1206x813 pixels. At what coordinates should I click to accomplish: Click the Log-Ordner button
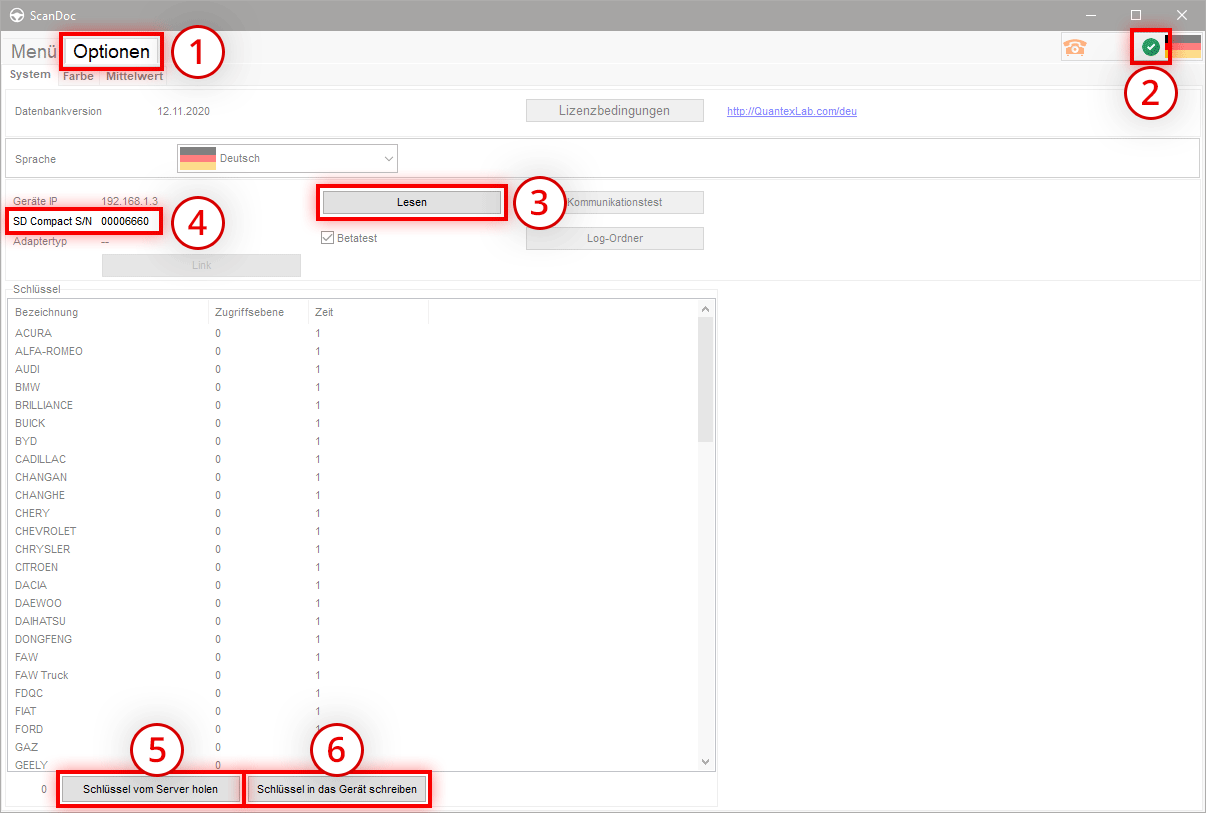[x=614, y=238]
